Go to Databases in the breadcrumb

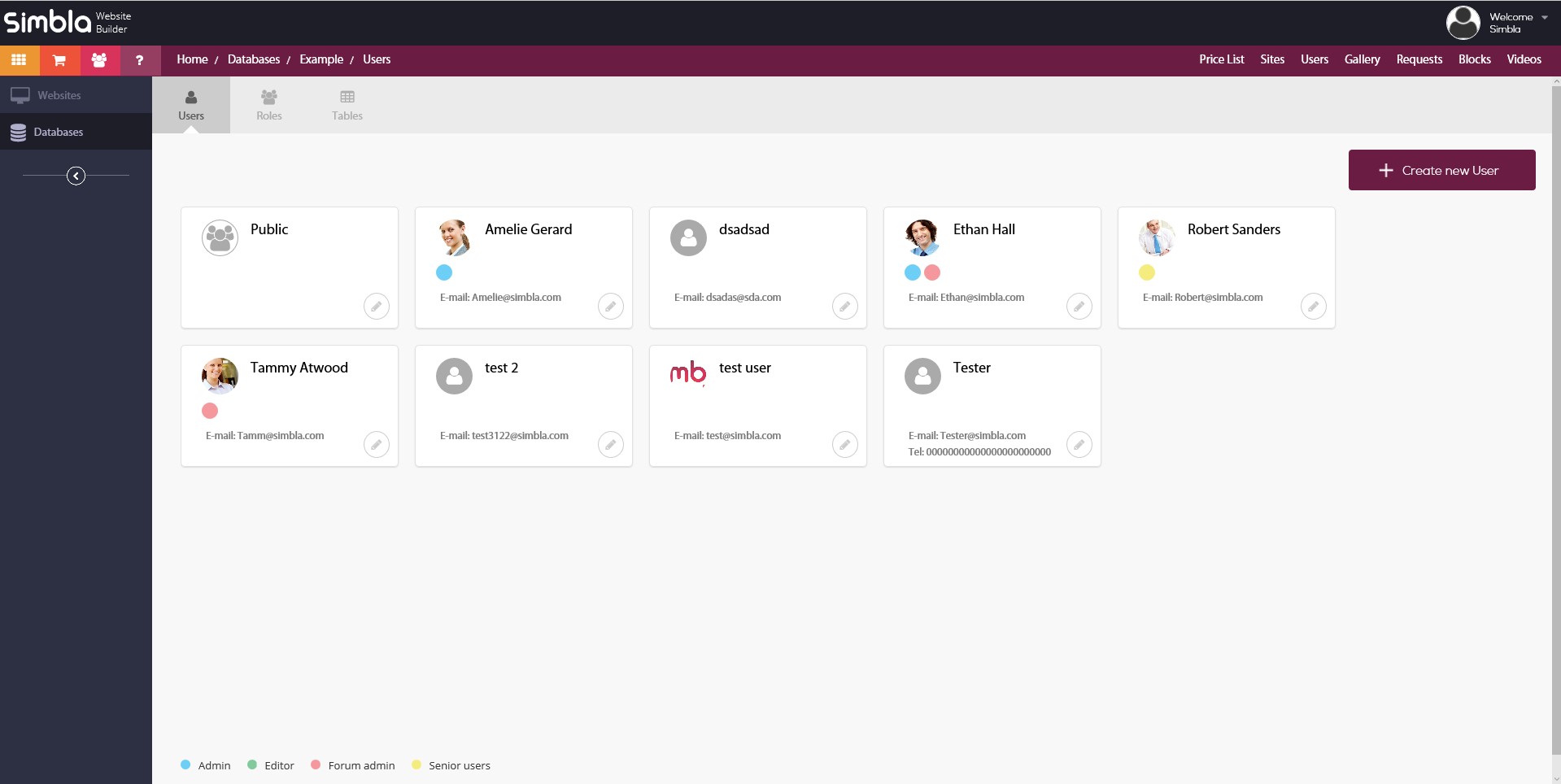click(254, 59)
